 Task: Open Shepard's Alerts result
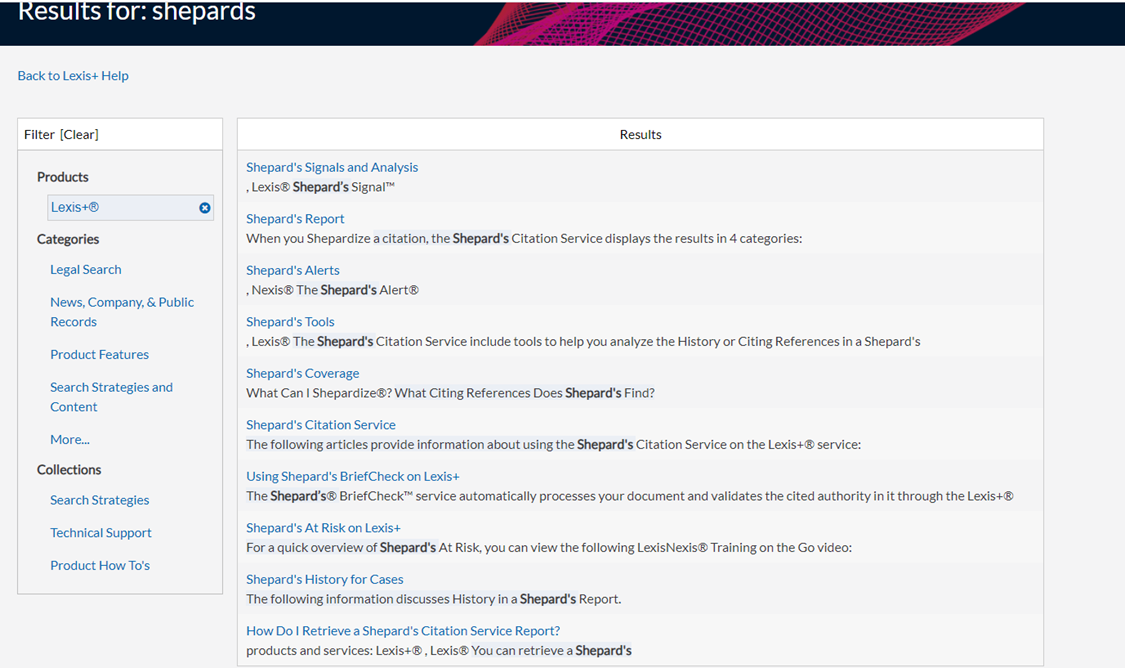293,270
